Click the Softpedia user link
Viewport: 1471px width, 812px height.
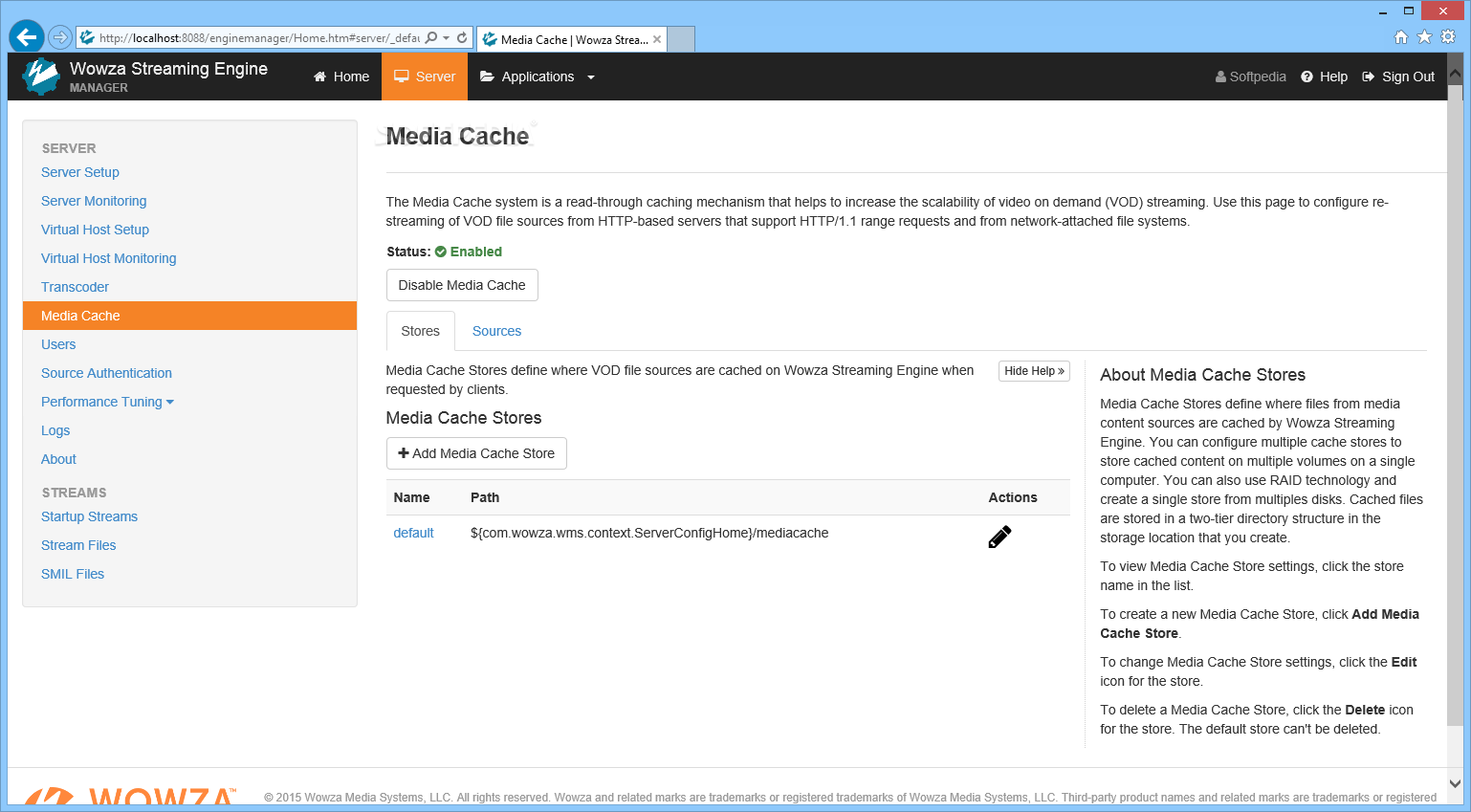click(x=1250, y=77)
